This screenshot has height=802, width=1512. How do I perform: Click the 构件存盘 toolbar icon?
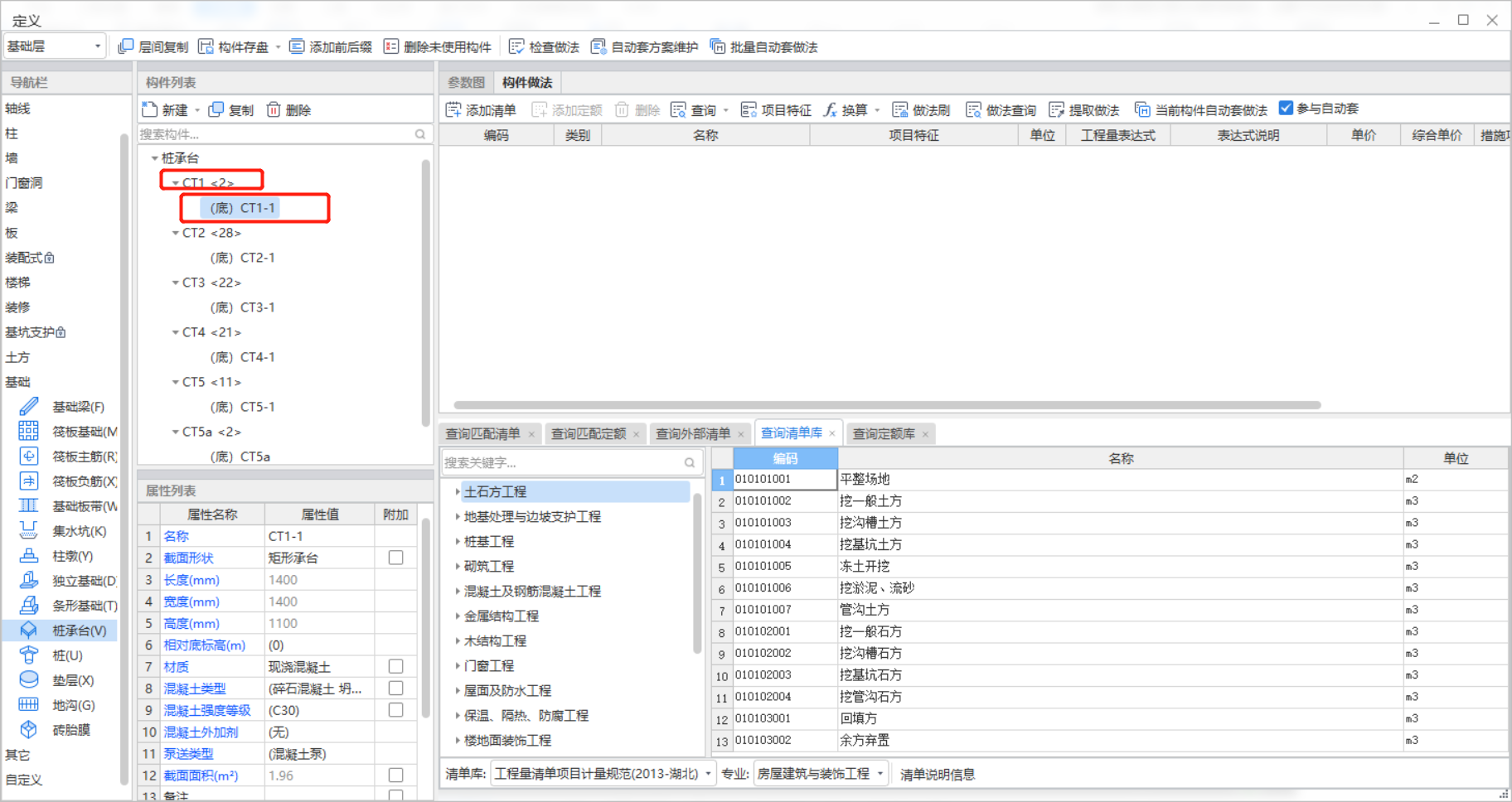click(206, 46)
